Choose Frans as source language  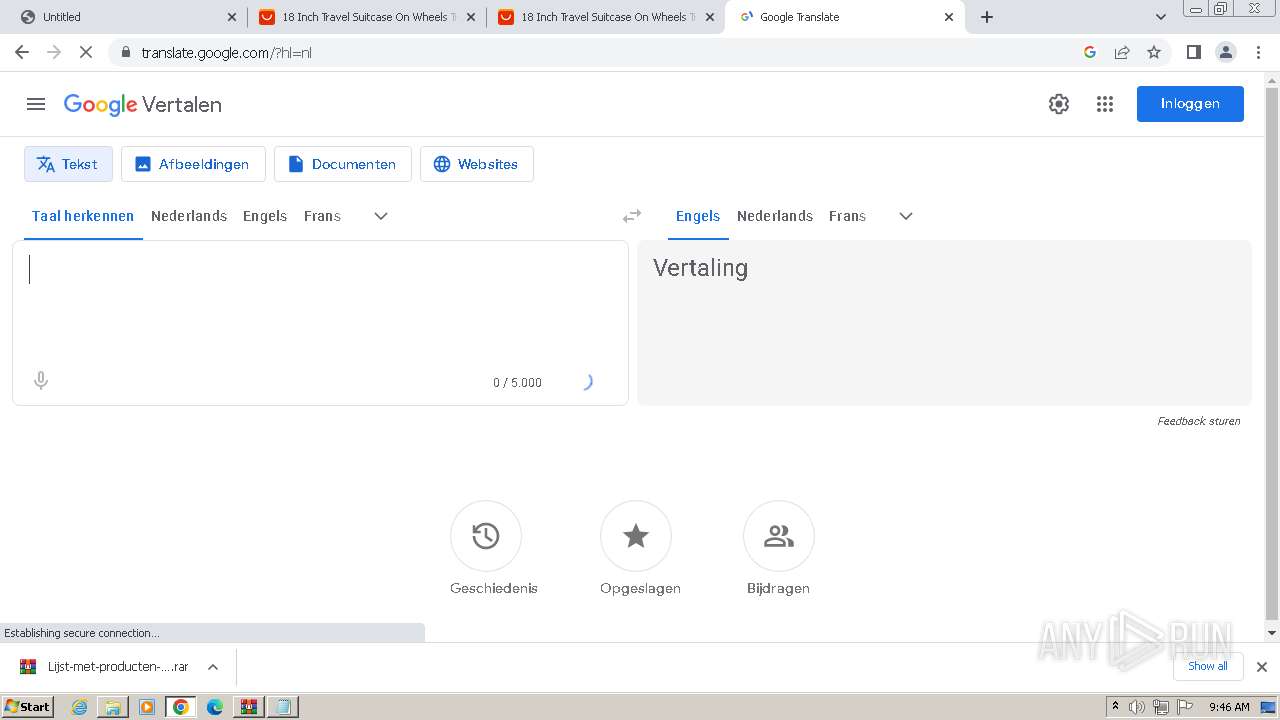pos(322,216)
